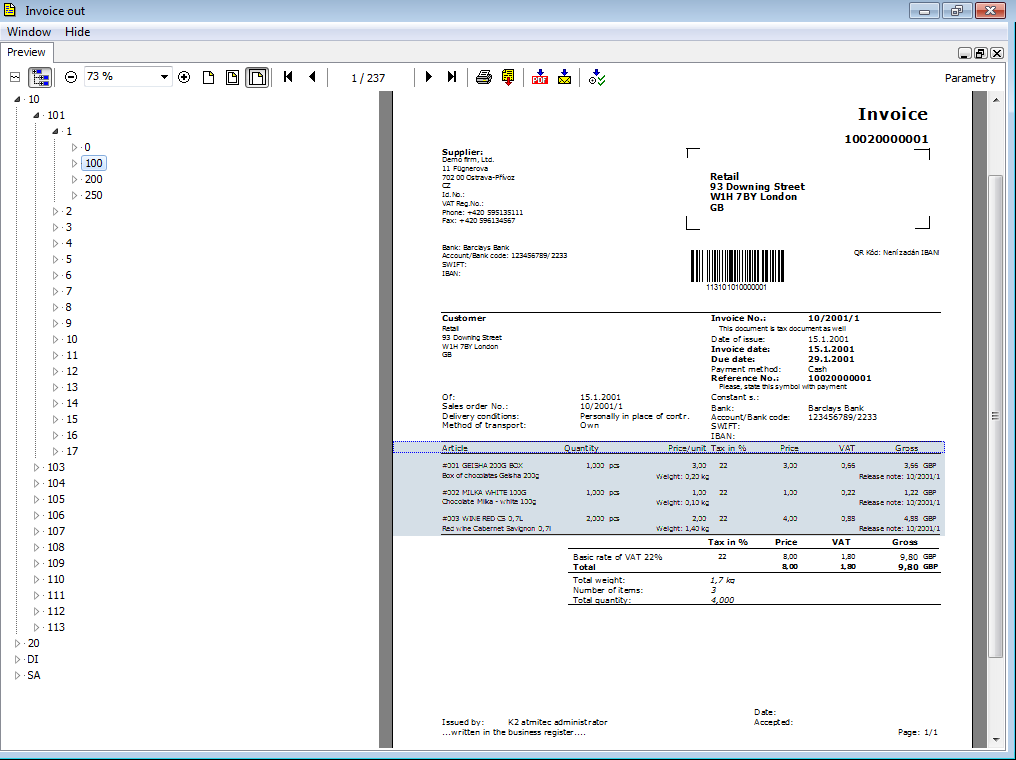Screen dimensions: 1016x760
Task: Click the zoom in plus icon
Action: pos(184,77)
